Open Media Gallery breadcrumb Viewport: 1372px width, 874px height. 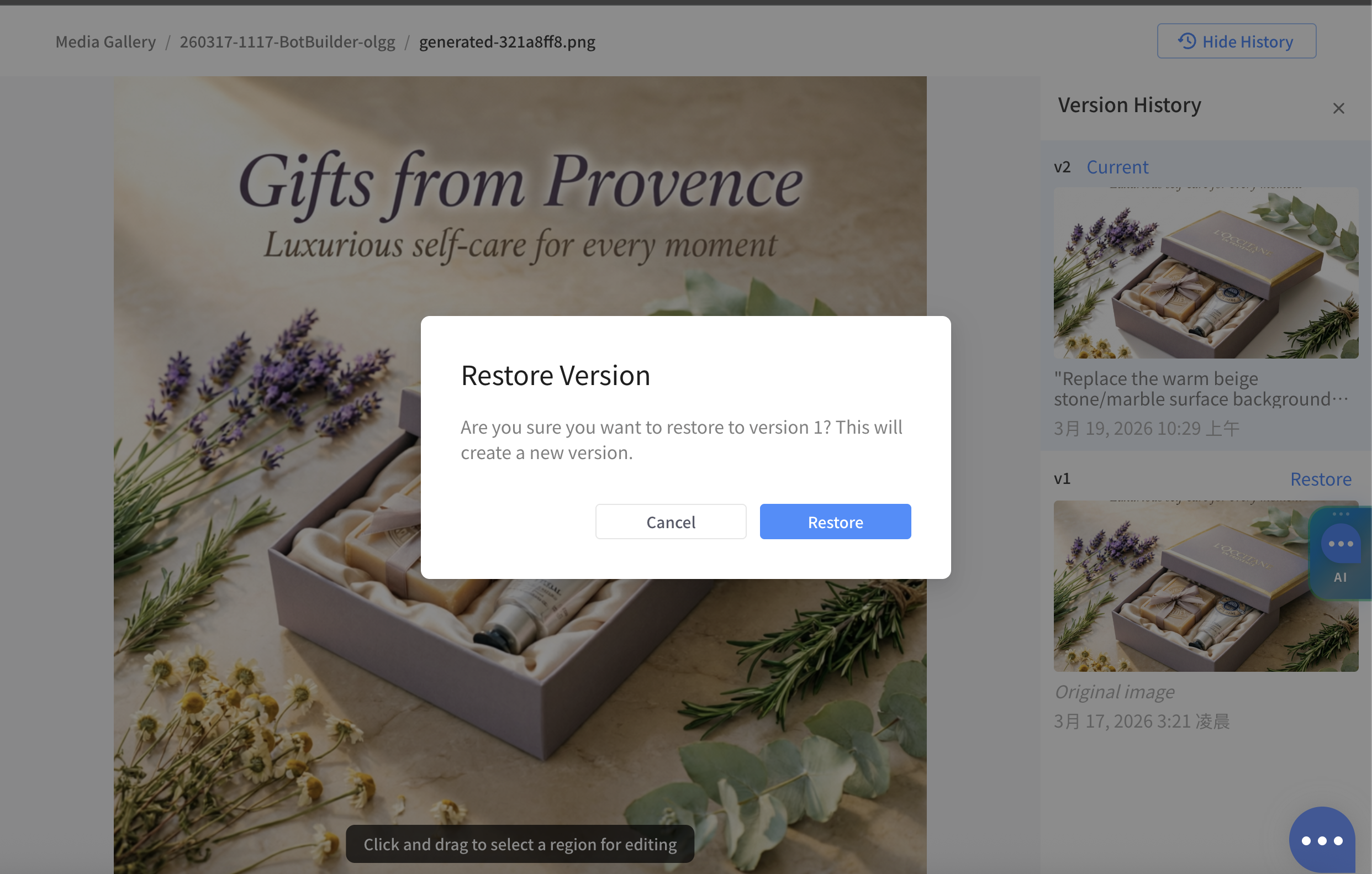click(105, 41)
